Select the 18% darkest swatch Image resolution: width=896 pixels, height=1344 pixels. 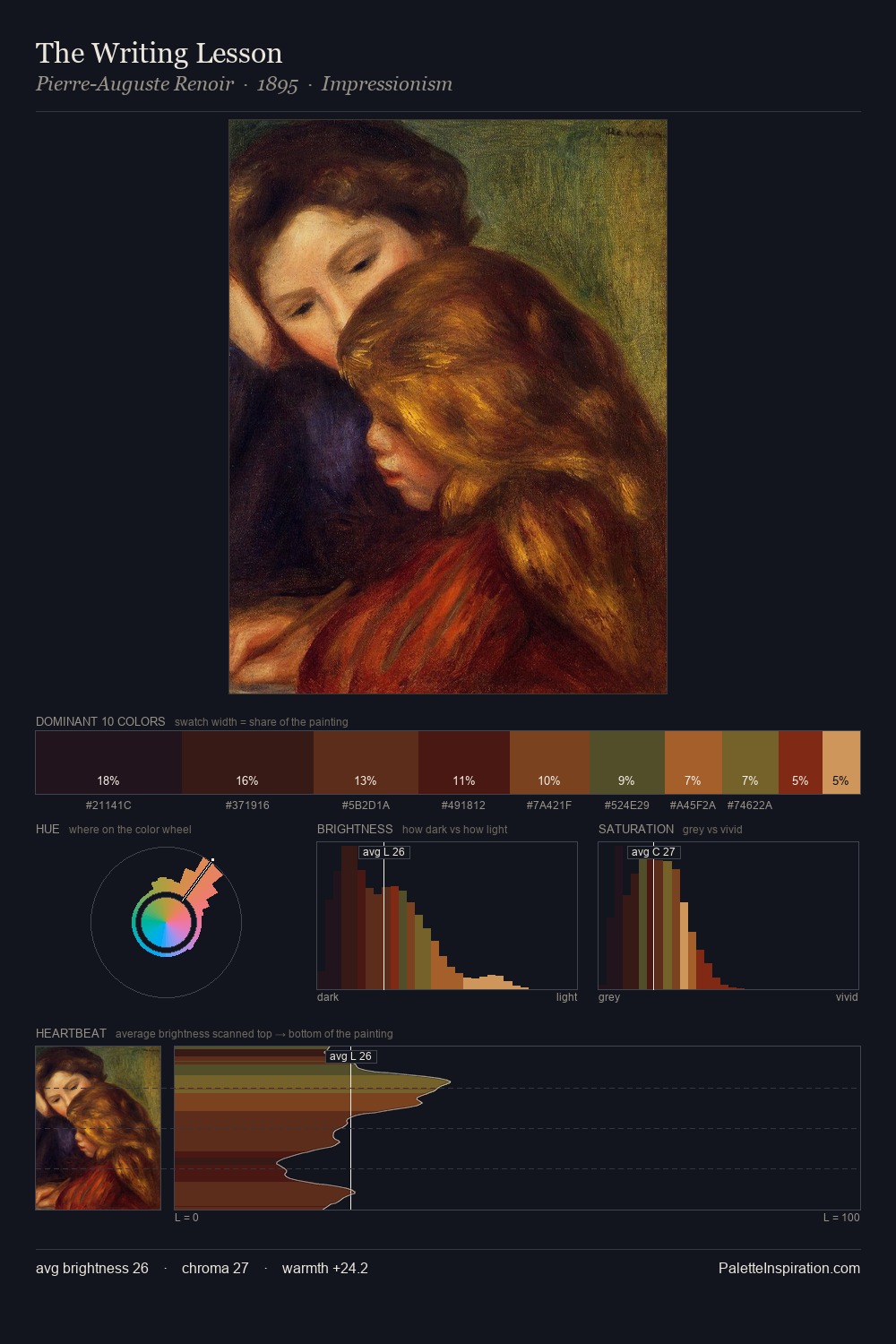click(108, 762)
